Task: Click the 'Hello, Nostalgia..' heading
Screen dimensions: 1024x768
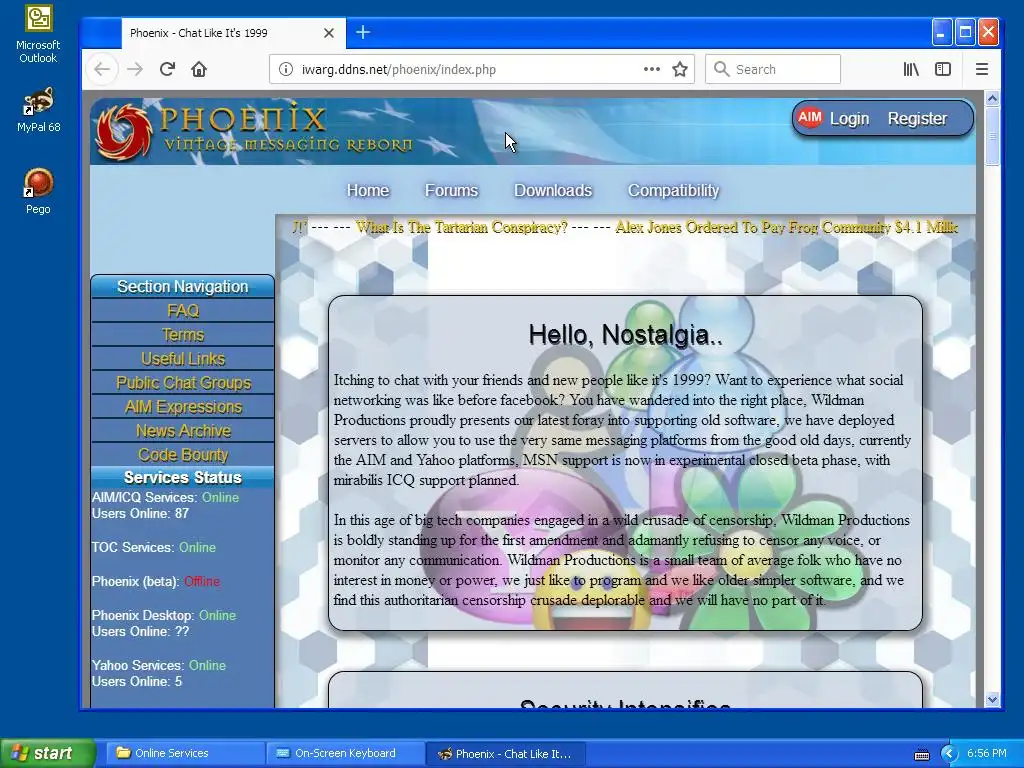Action: (625, 335)
